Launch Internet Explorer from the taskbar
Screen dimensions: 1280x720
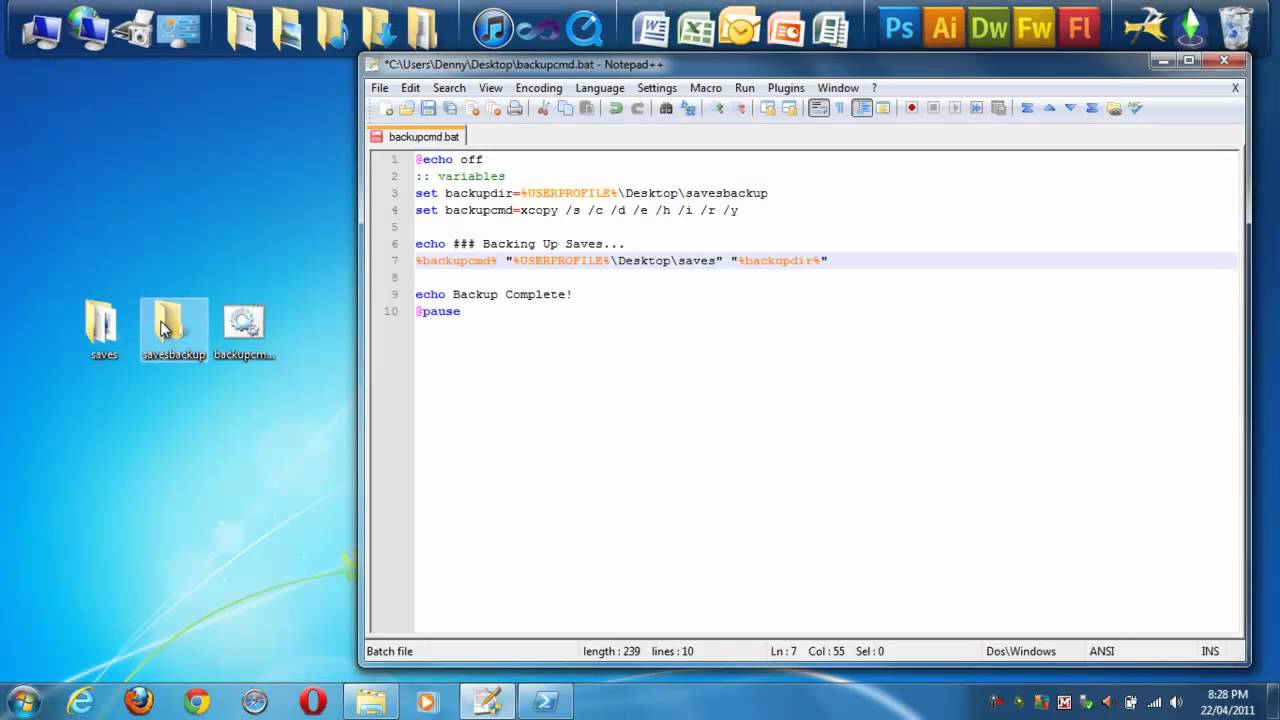coord(81,701)
